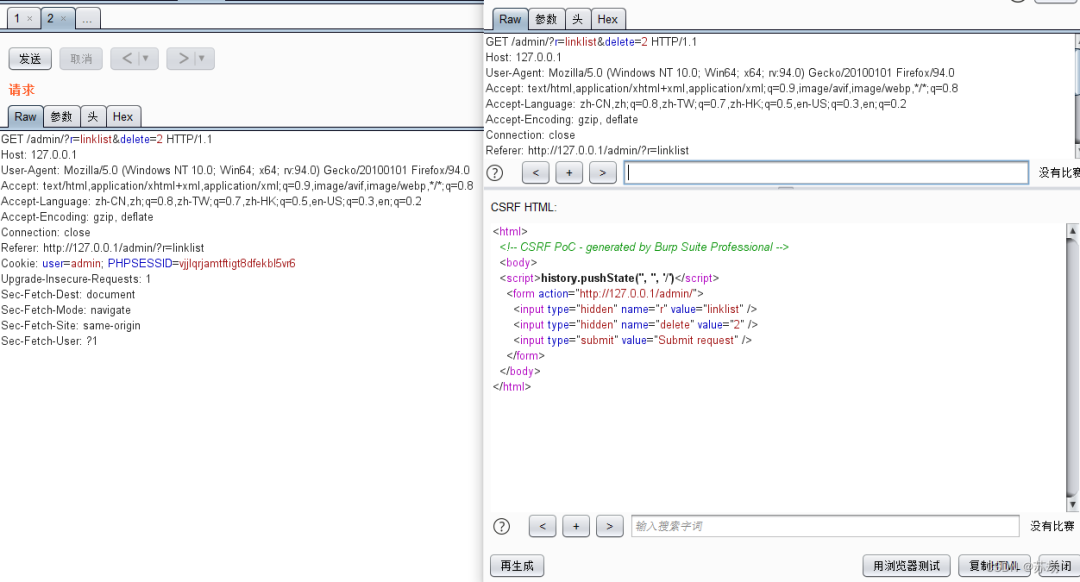Click the hidden input line named "r"
This screenshot has height=582, width=1080.
tap(635, 309)
